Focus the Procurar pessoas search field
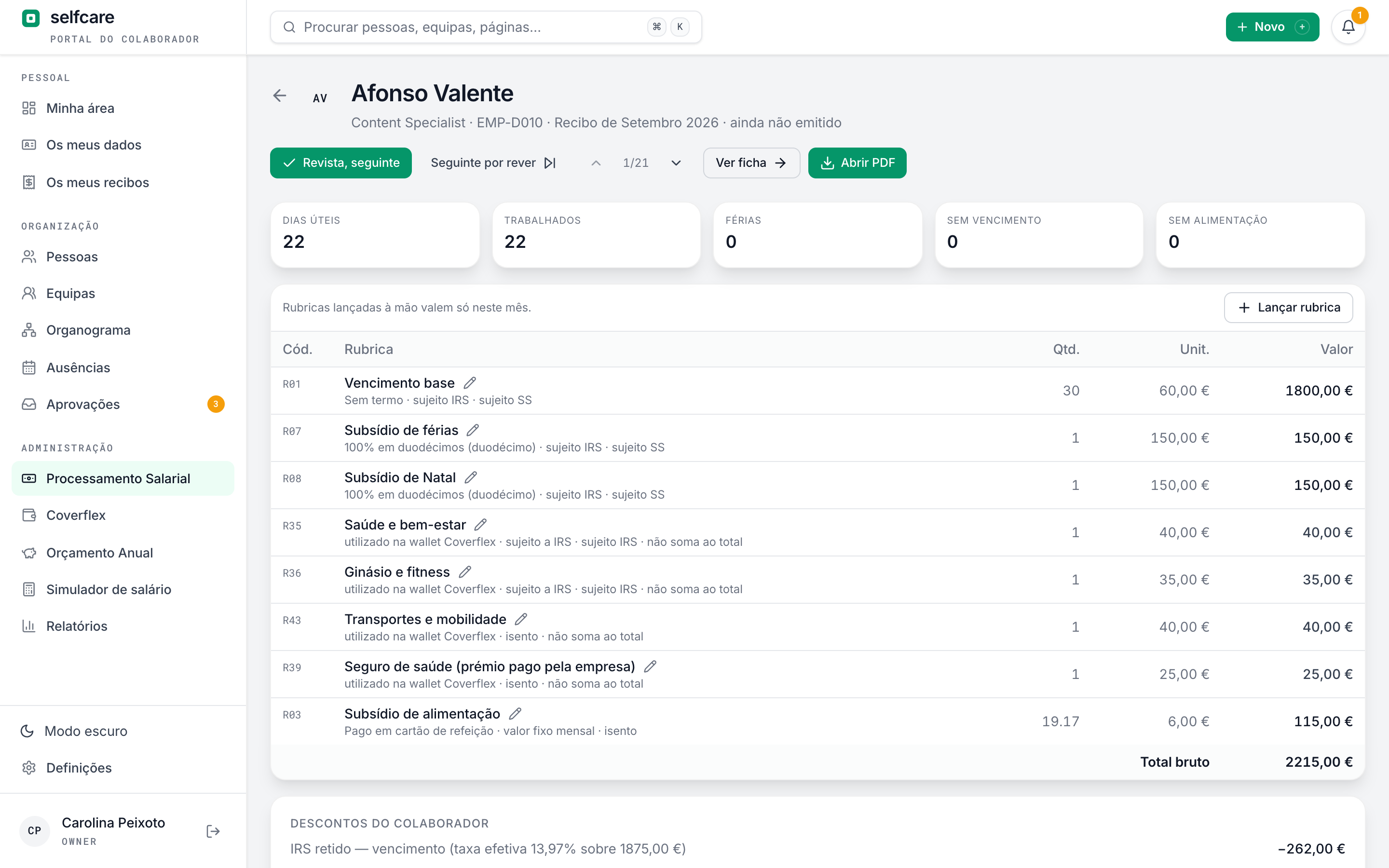This screenshot has height=868, width=1389. tap(486, 27)
